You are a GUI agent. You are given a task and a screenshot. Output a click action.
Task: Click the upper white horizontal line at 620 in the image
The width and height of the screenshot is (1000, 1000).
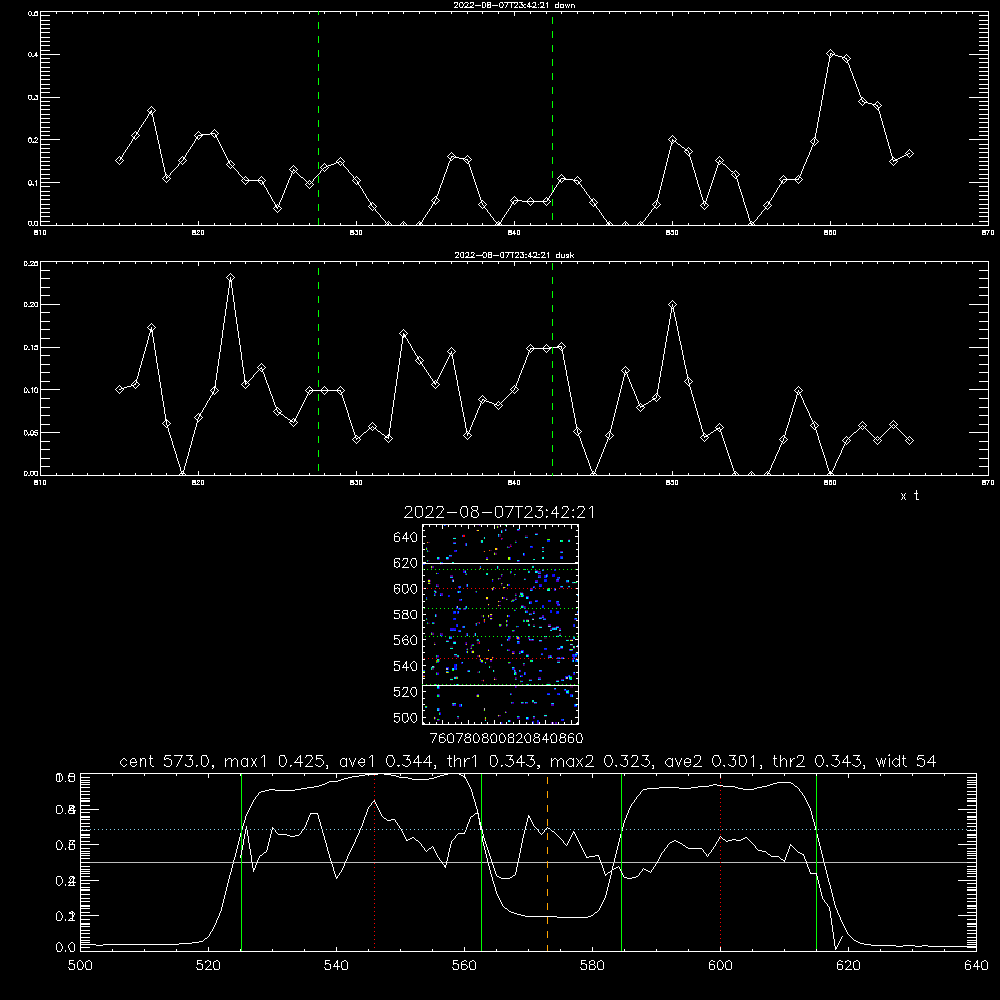point(501,563)
